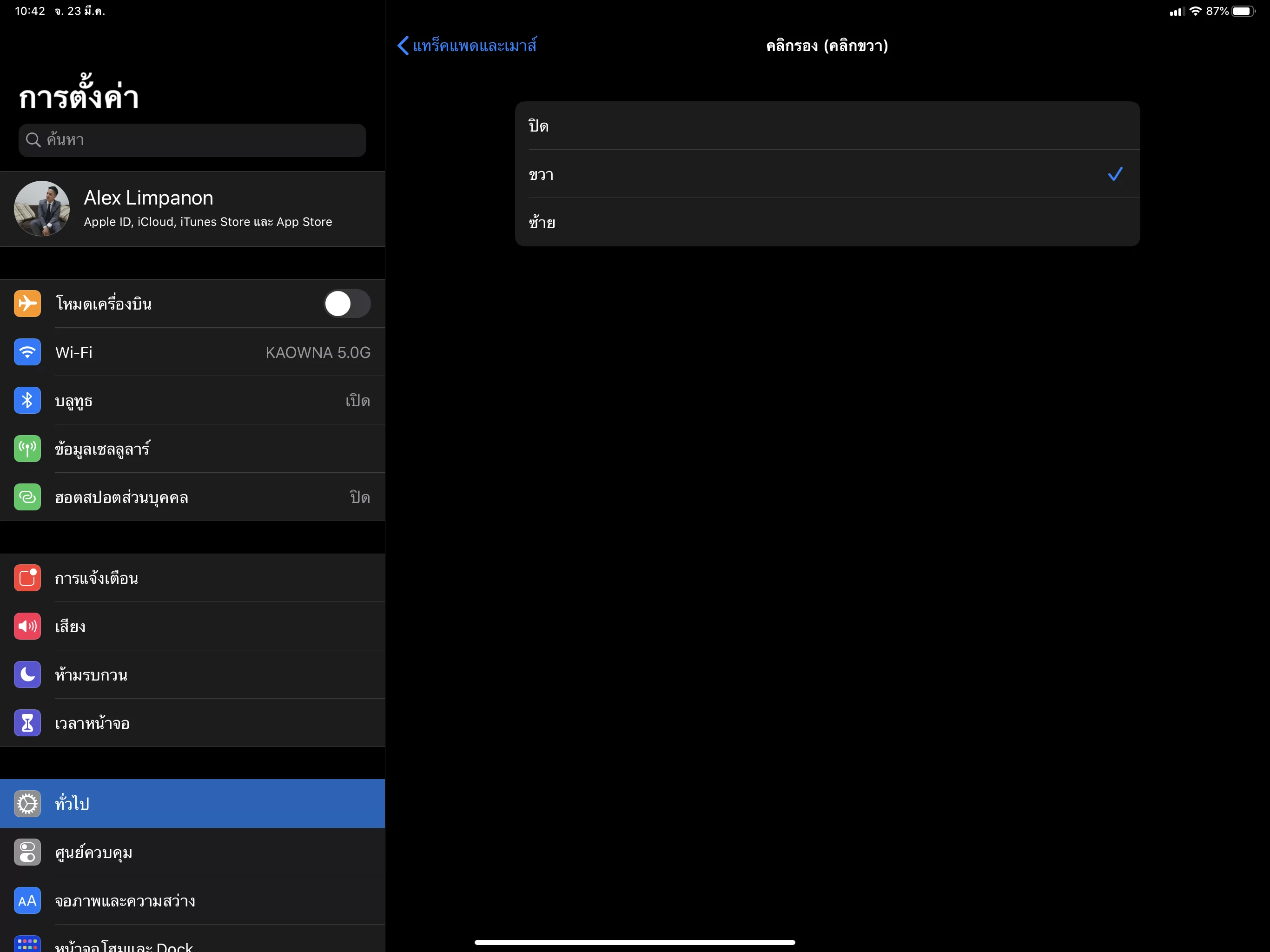The width and height of the screenshot is (1270, 952).
Task: Tap the คลิกรอง (คลิกขวา) title
Action: [x=827, y=46]
